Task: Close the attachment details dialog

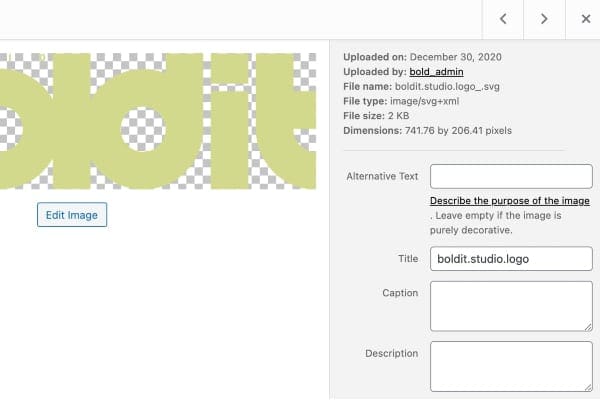Action: pos(585,19)
